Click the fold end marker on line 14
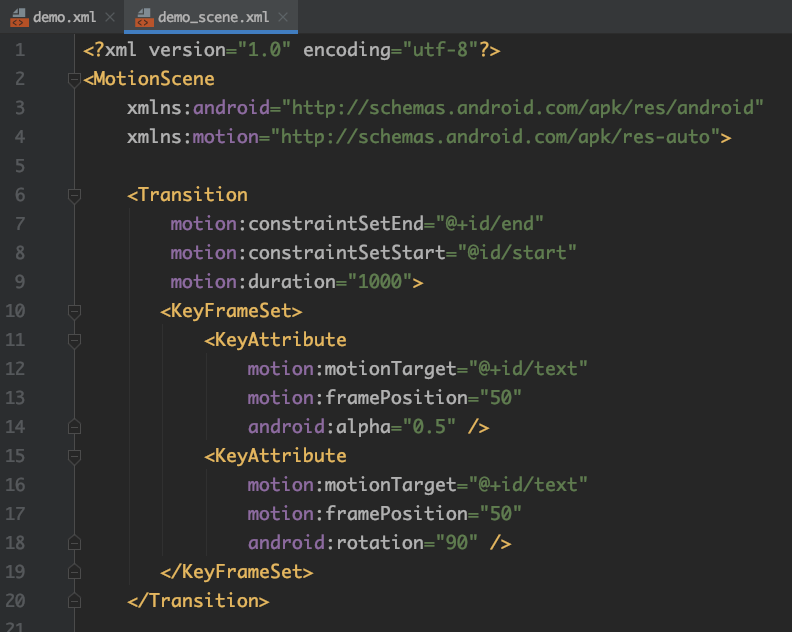This screenshot has height=632, width=792. coord(74,427)
